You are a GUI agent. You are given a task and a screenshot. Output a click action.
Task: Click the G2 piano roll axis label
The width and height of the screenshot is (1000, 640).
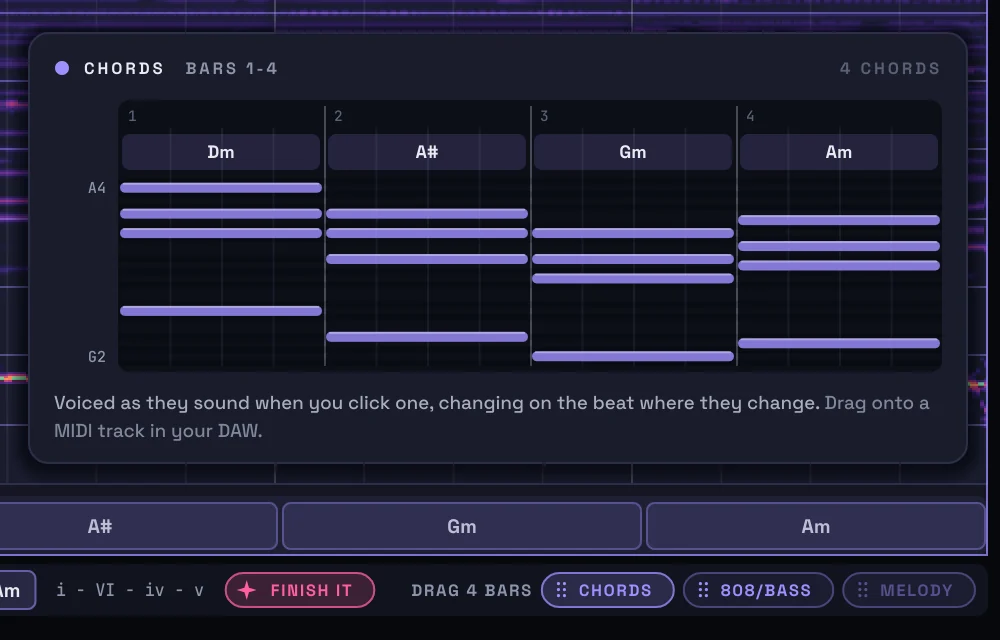97,357
